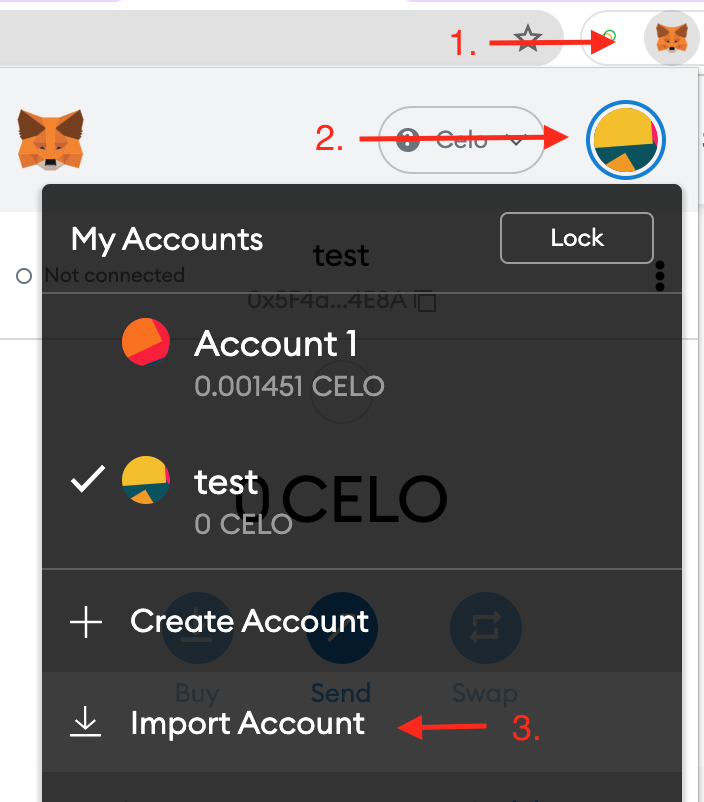704x802 pixels.
Task: Click the MetaMask extension icon in browser toolbar
Action: click(x=671, y=39)
